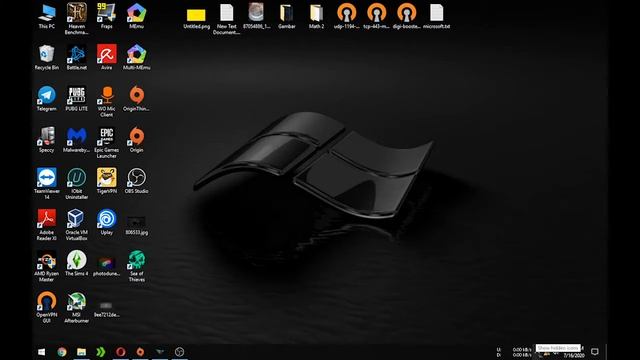Select the MSI Afterburner icon

tap(76, 307)
